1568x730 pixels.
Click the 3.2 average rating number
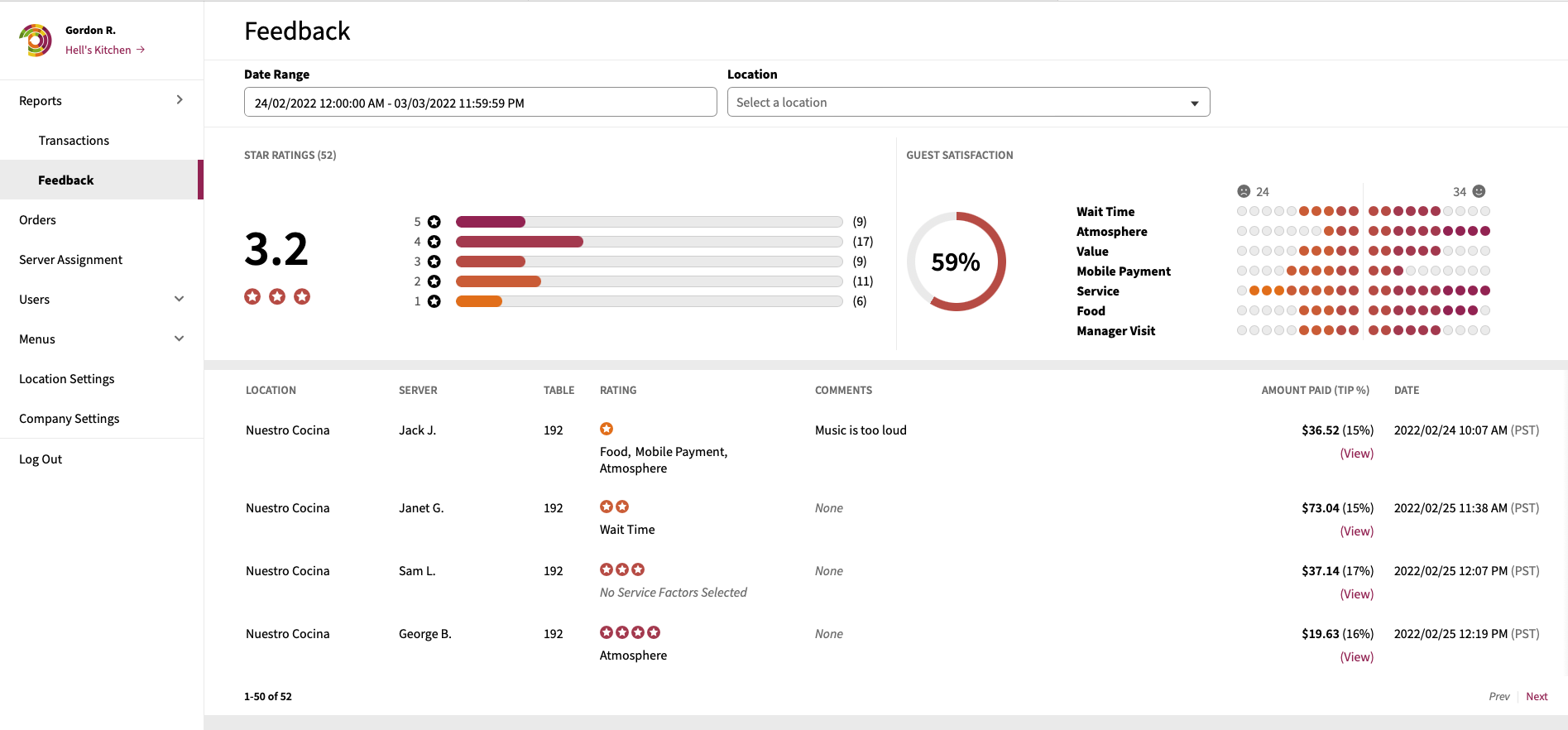pos(276,249)
